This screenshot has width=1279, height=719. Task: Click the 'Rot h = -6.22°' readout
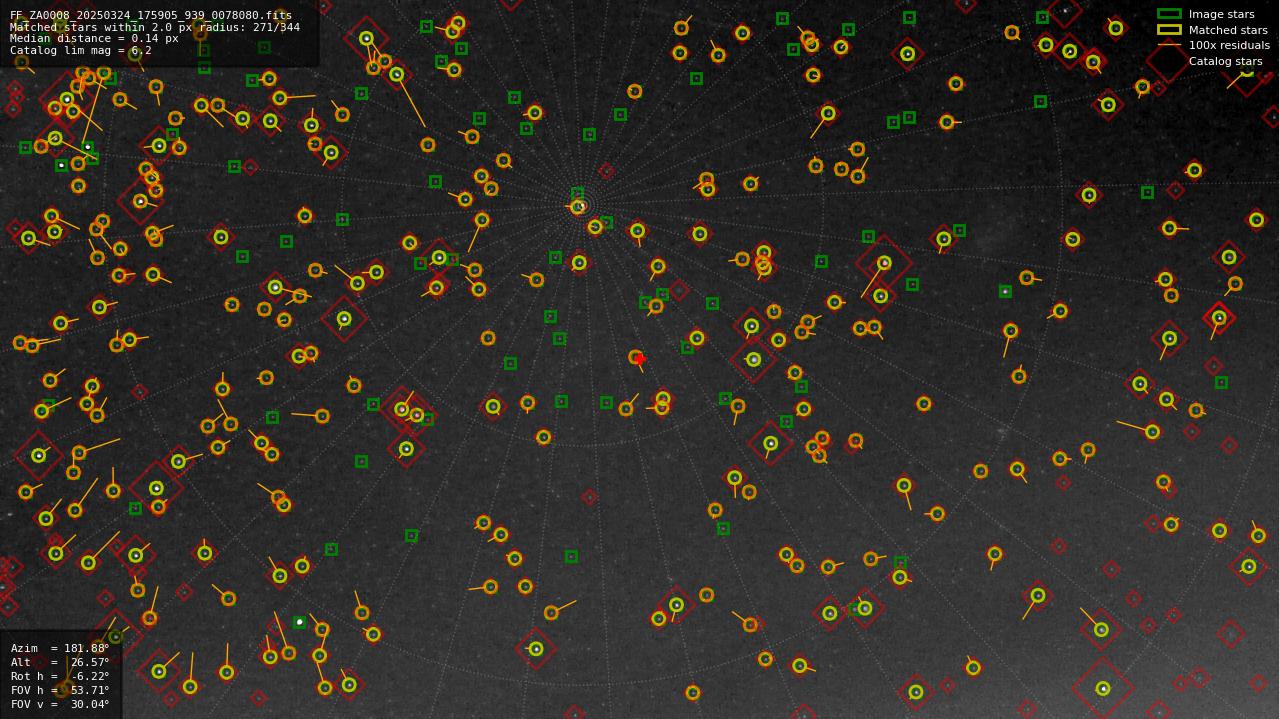[x=60, y=676]
